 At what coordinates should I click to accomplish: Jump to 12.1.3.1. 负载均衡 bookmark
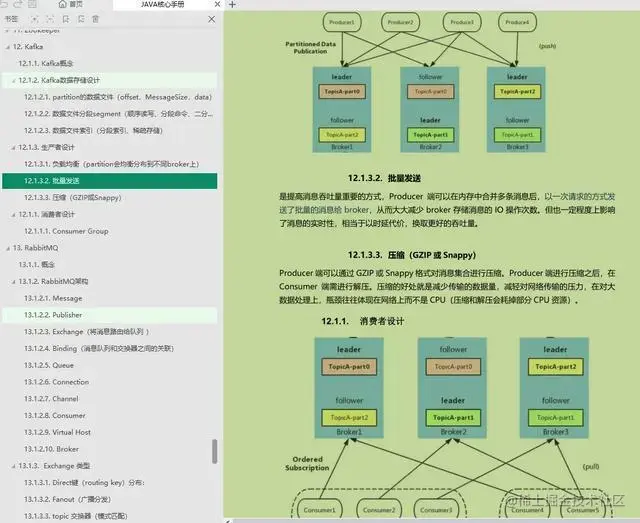pos(111,164)
